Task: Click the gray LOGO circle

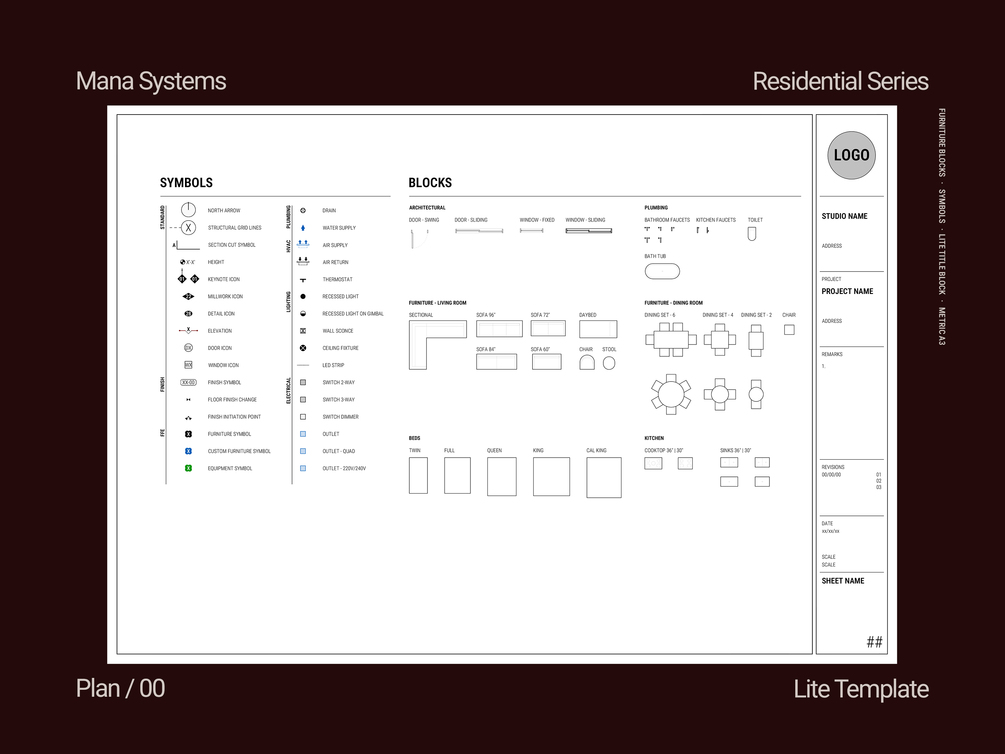Action: coord(851,155)
